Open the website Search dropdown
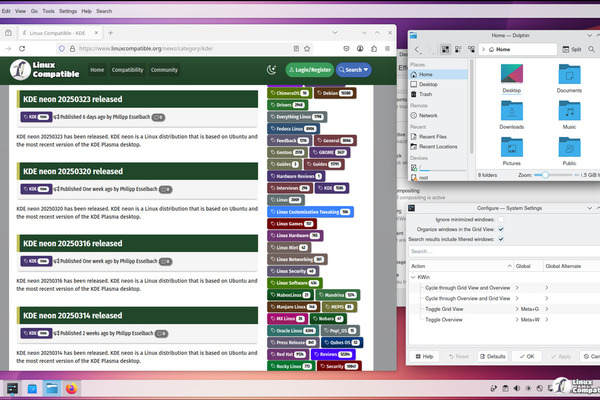This screenshot has width=600, height=400. (x=353, y=70)
